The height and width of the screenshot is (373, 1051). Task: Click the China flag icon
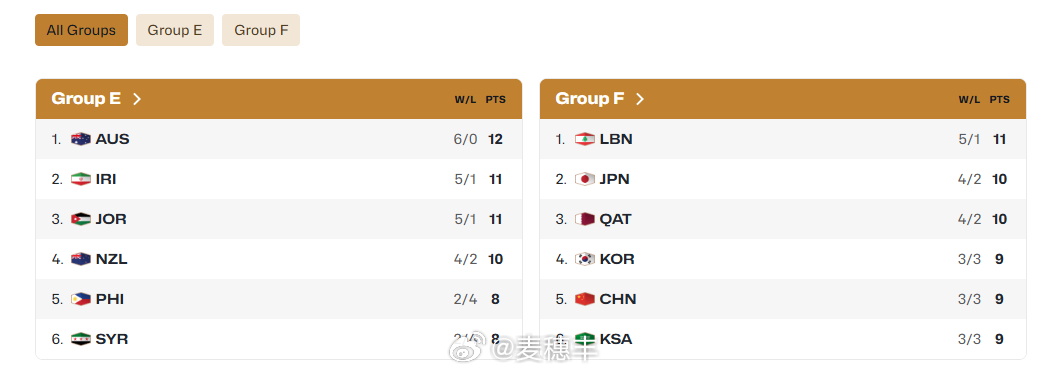tap(584, 299)
